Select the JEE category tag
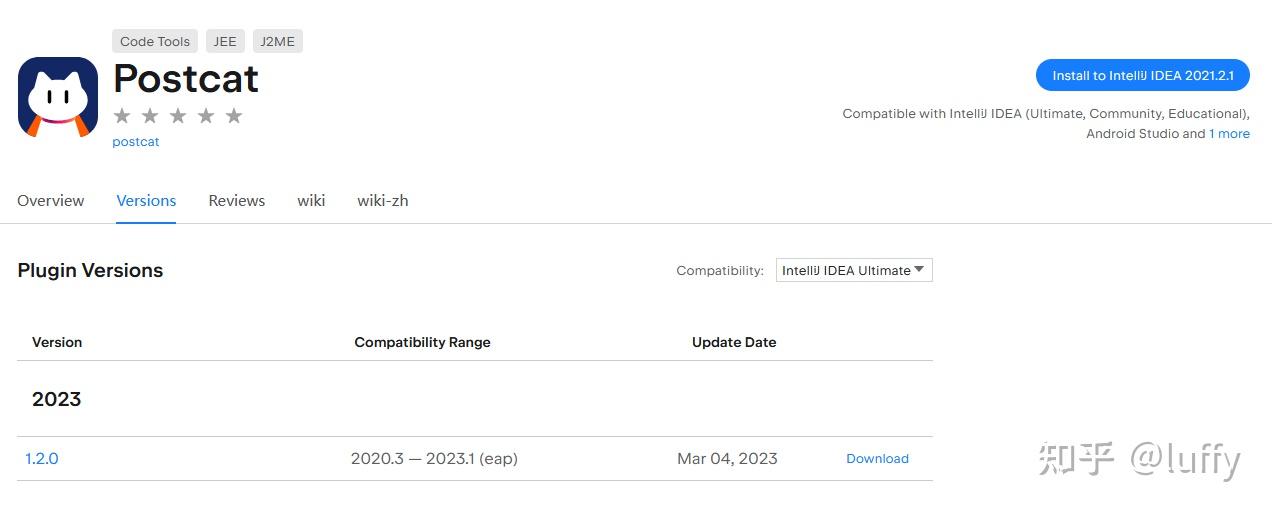This screenshot has height=515, width=1272. [225, 42]
